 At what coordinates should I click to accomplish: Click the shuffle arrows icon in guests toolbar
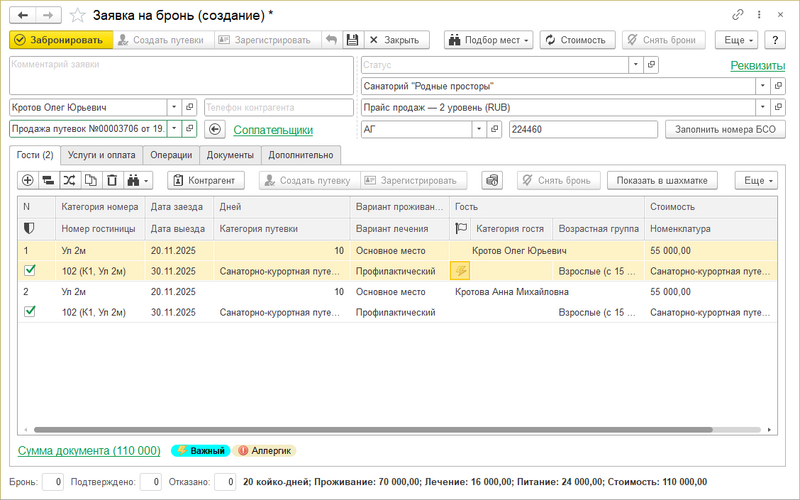pyautogui.click(x=69, y=180)
